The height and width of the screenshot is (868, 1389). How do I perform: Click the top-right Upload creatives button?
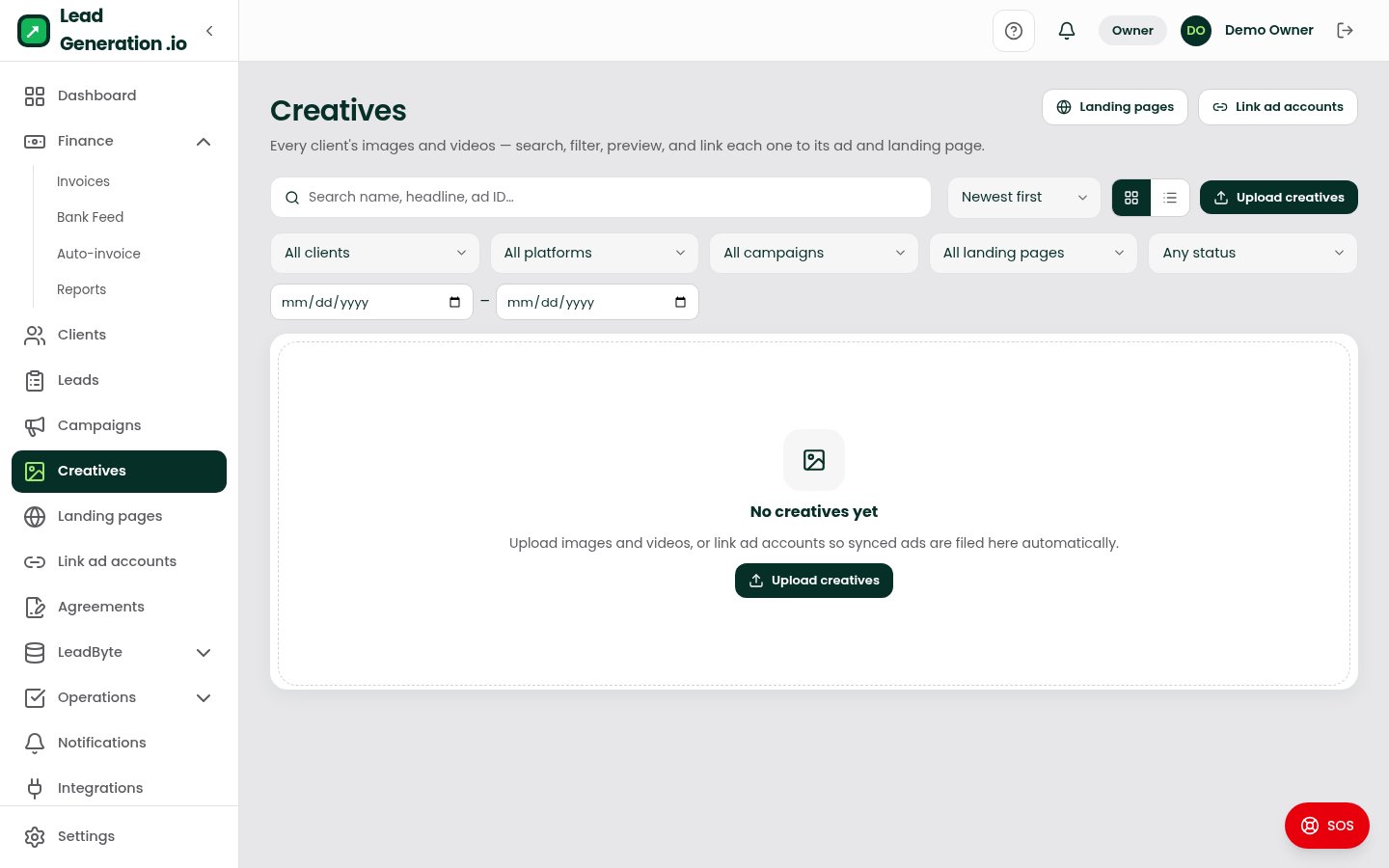click(x=1279, y=198)
